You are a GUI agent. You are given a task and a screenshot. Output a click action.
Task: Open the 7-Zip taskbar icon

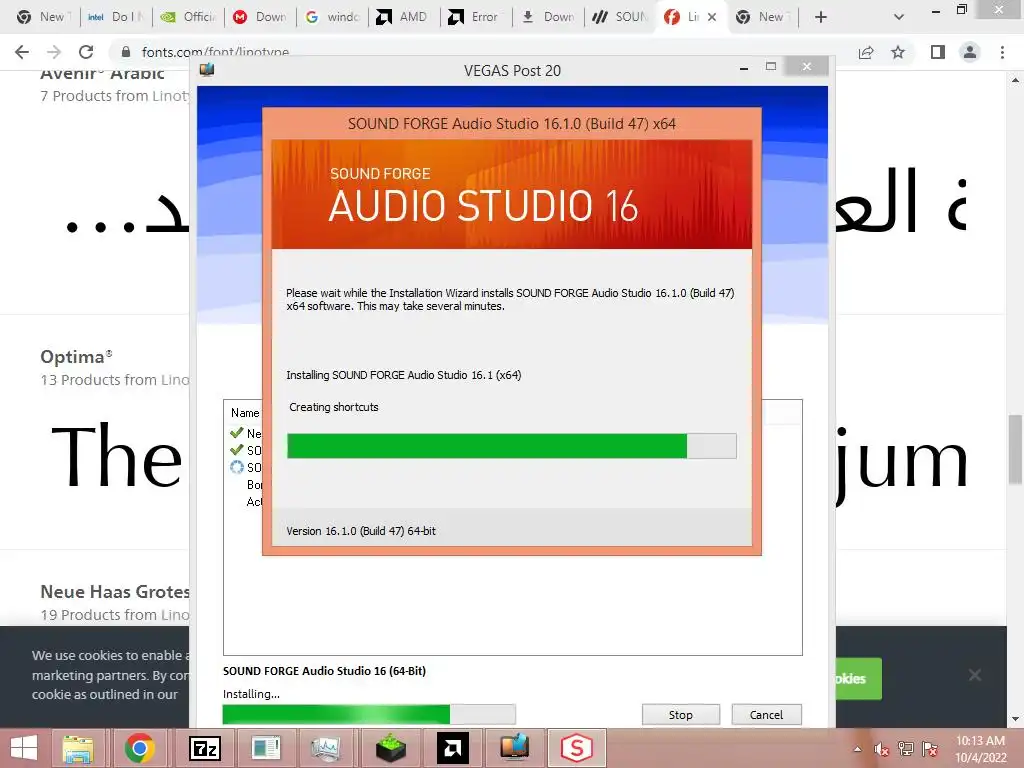pos(204,748)
